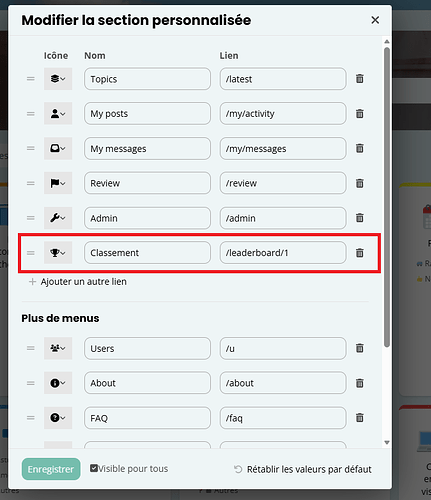Edit the My posts name field
Viewport: 431px width, 500px height.
tap(147, 114)
